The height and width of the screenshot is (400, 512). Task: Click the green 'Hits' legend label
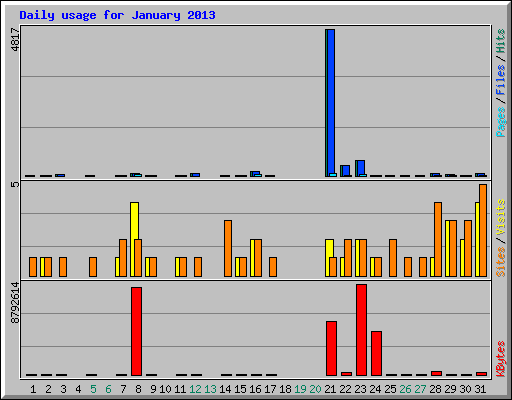501,41
